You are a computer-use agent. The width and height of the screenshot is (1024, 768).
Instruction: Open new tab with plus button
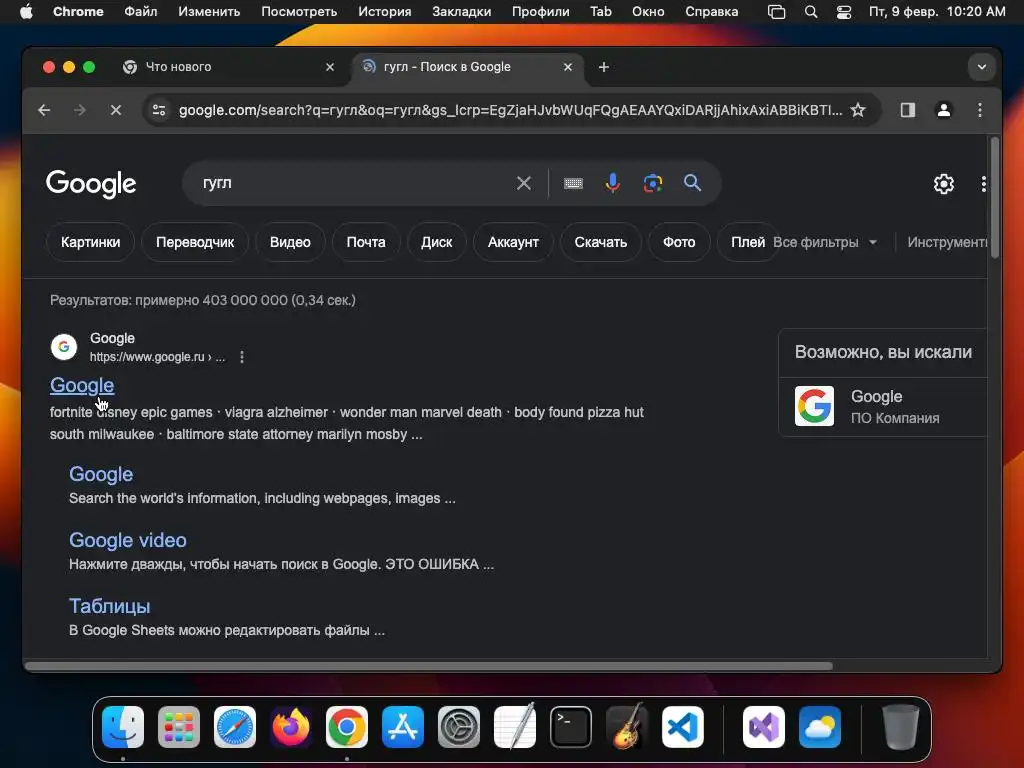(x=604, y=67)
